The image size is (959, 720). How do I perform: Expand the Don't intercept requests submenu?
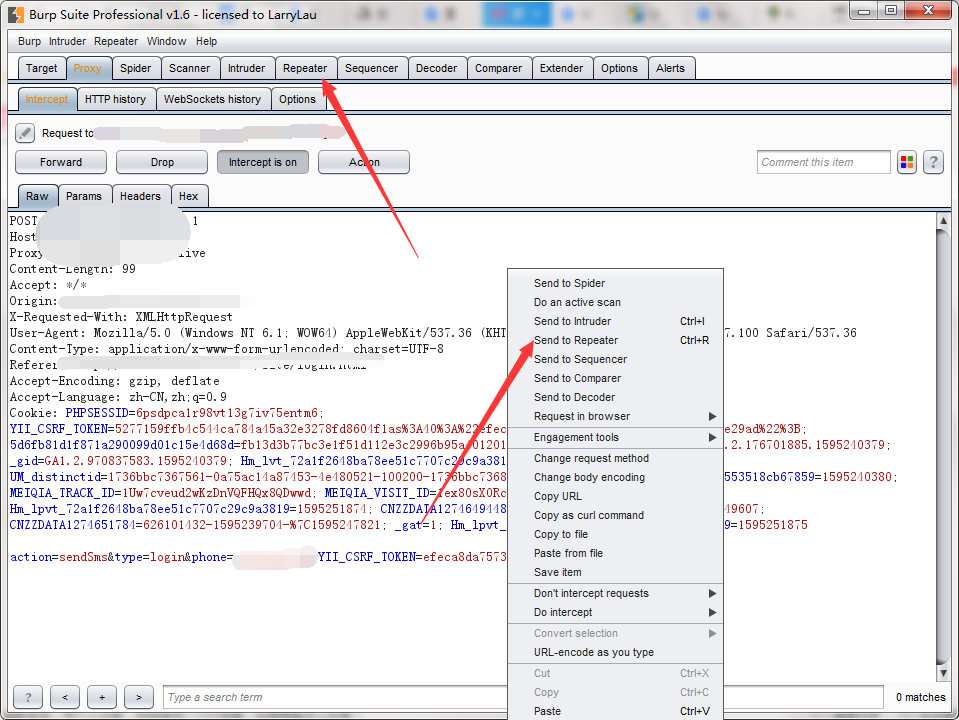point(615,593)
